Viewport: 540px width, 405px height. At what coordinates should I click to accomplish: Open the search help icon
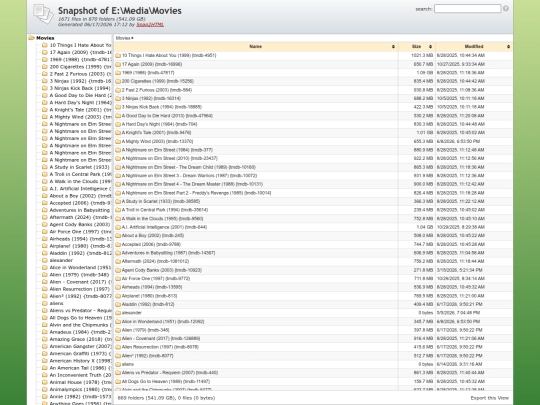point(506,9)
